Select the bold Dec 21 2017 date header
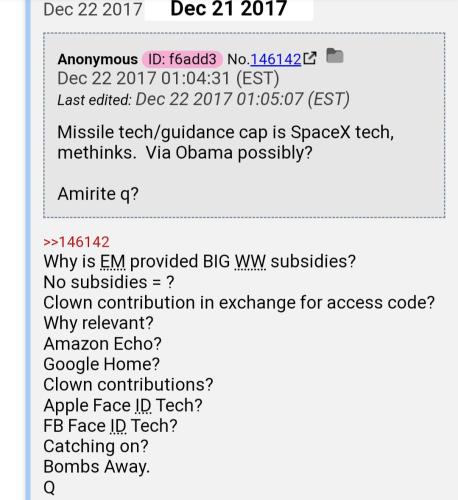The image size is (458, 500). coord(229,9)
